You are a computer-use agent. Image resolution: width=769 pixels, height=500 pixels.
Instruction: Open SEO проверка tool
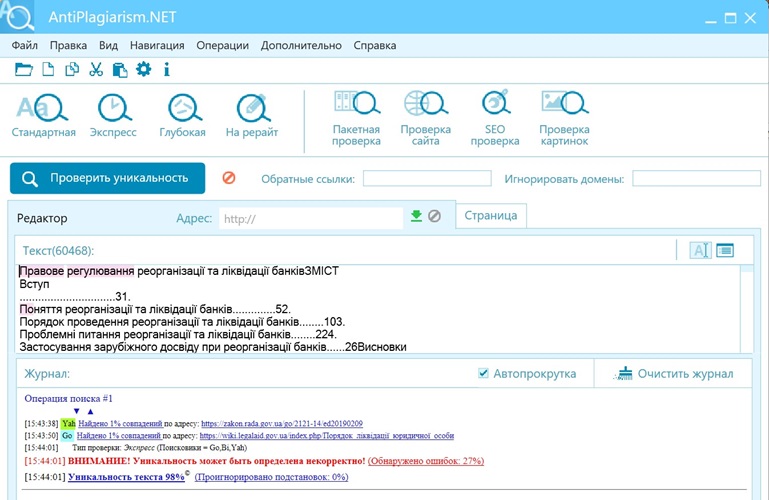pyautogui.click(x=495, y=118)
